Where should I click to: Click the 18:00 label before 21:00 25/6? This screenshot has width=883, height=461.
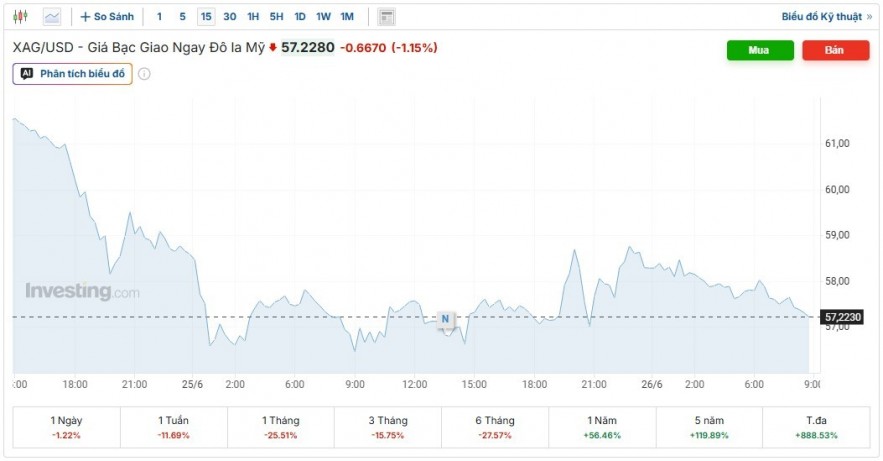click(x=75, y=384)
